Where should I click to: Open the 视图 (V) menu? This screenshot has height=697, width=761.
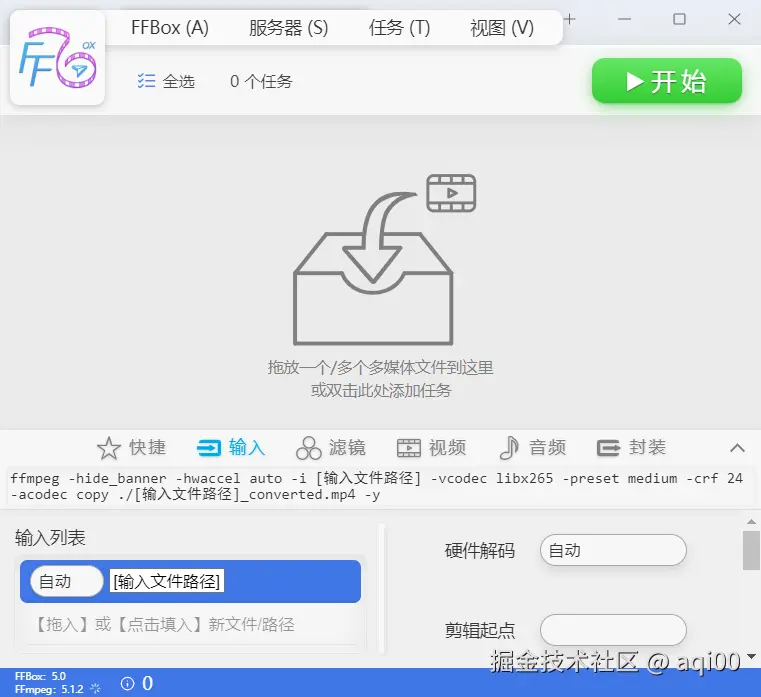[x=502, y=28]
